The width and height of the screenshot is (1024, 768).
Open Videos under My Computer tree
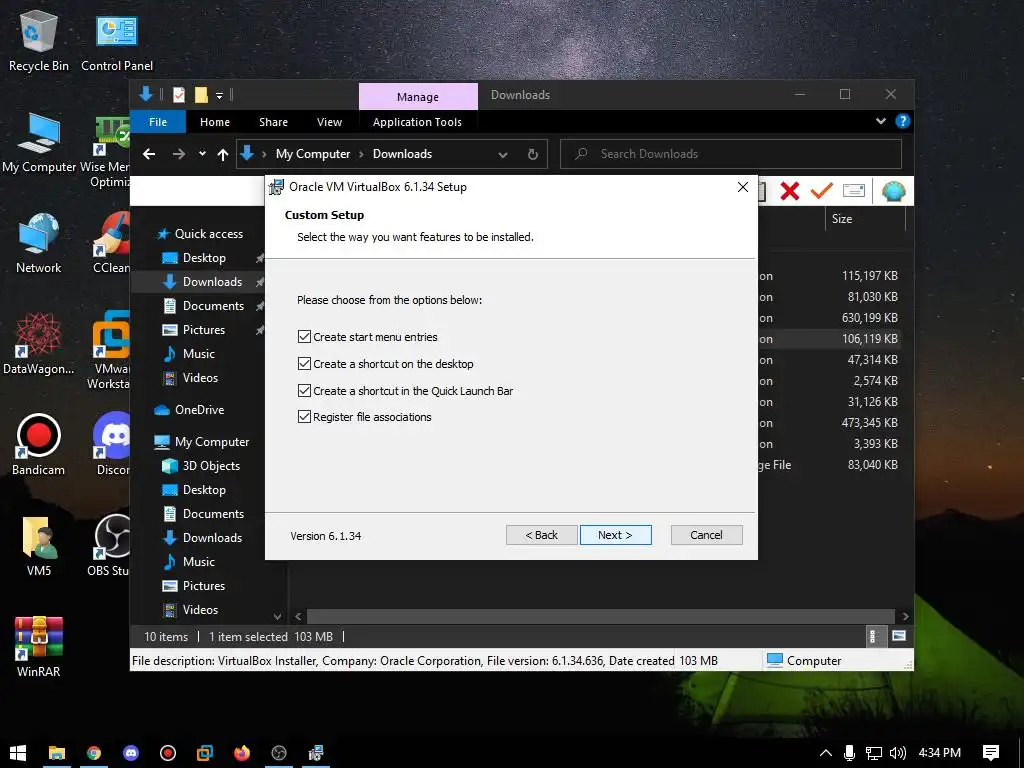200,610
